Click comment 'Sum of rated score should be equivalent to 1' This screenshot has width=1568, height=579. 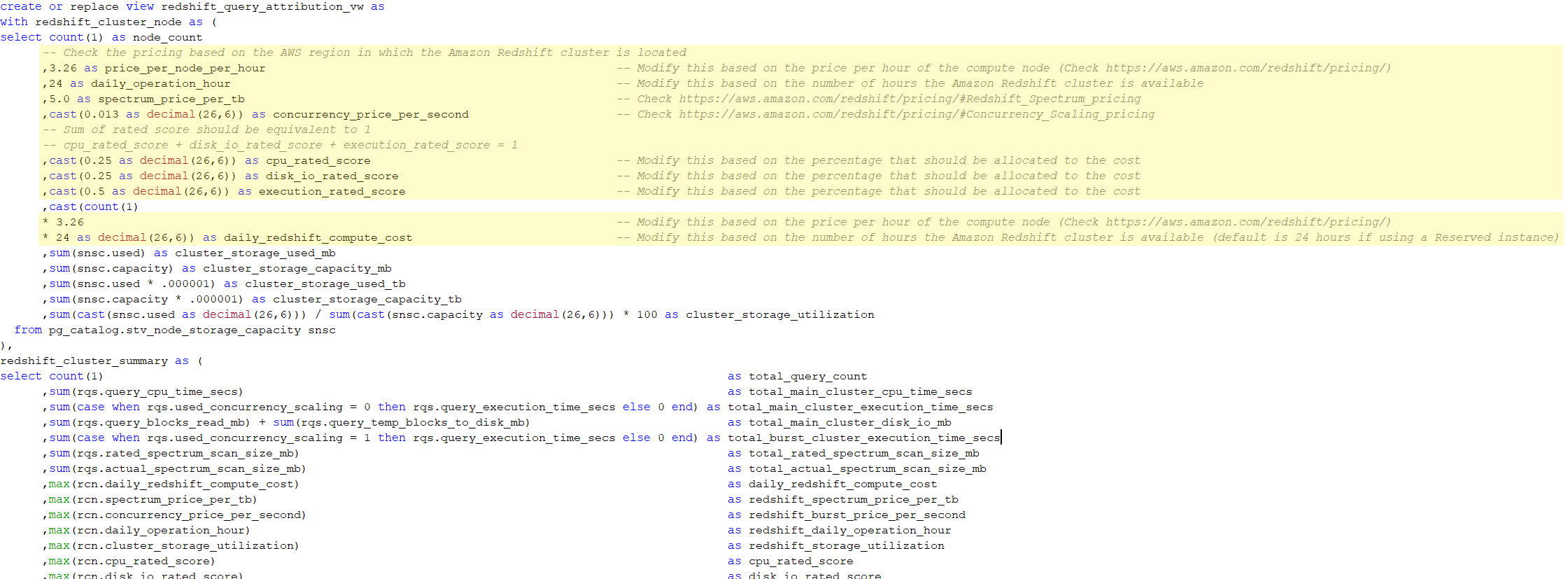pos(207,130)
